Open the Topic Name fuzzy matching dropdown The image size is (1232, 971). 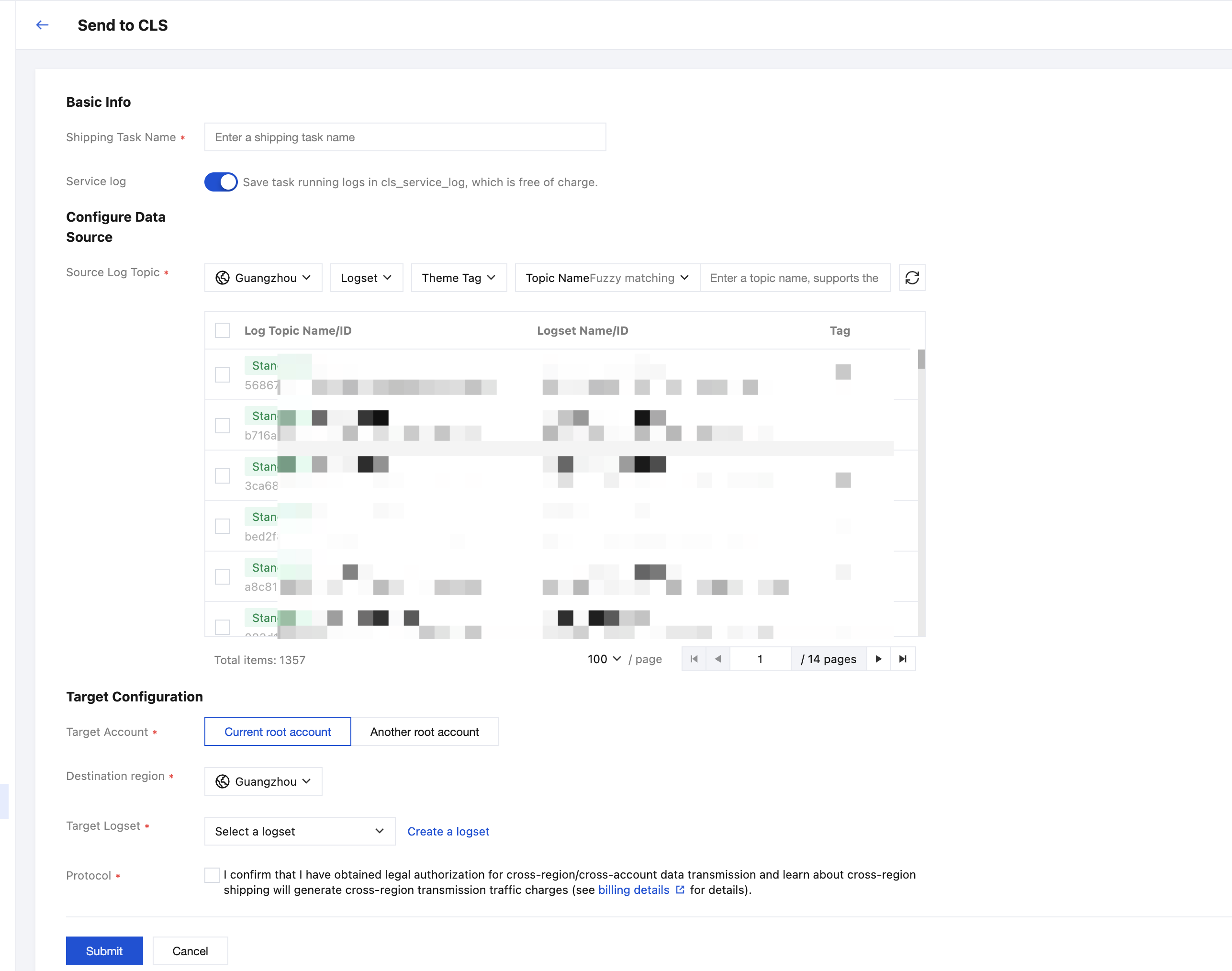point(607,278)
